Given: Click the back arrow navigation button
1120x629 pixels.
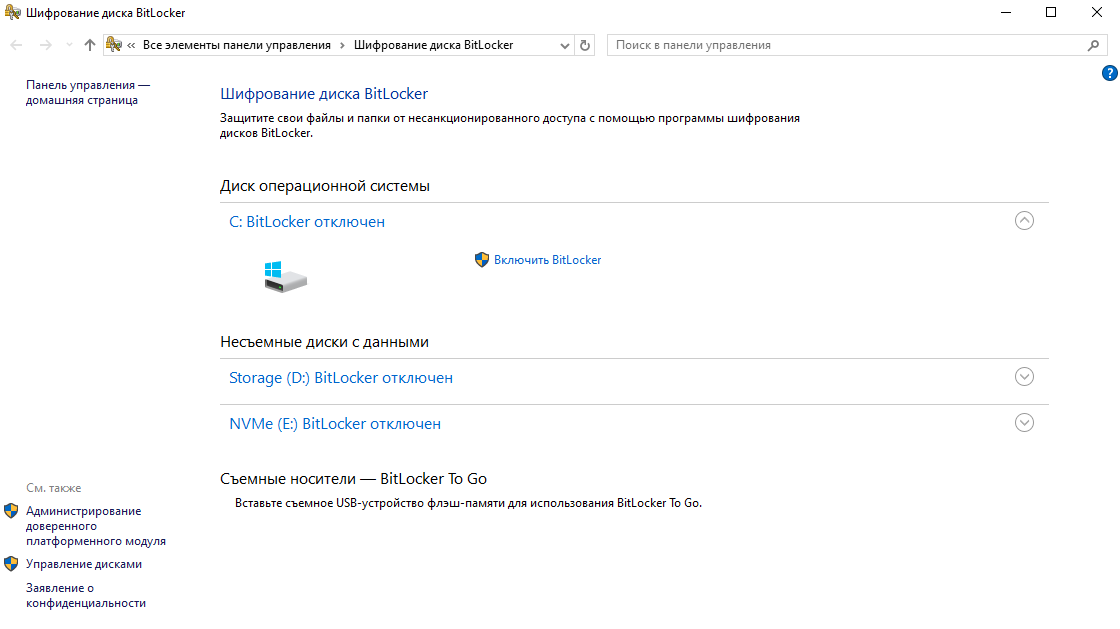Looking at the screenshot, I should 16,45.
